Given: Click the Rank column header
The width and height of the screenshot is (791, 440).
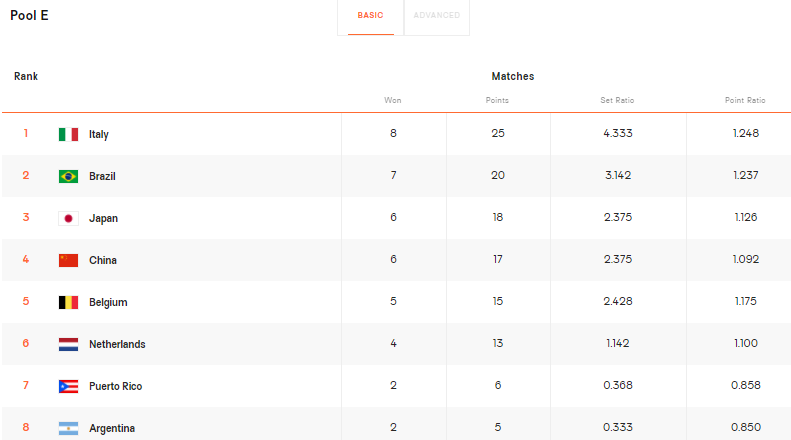Looking at the screenshot, I should [x=26, y=76].
